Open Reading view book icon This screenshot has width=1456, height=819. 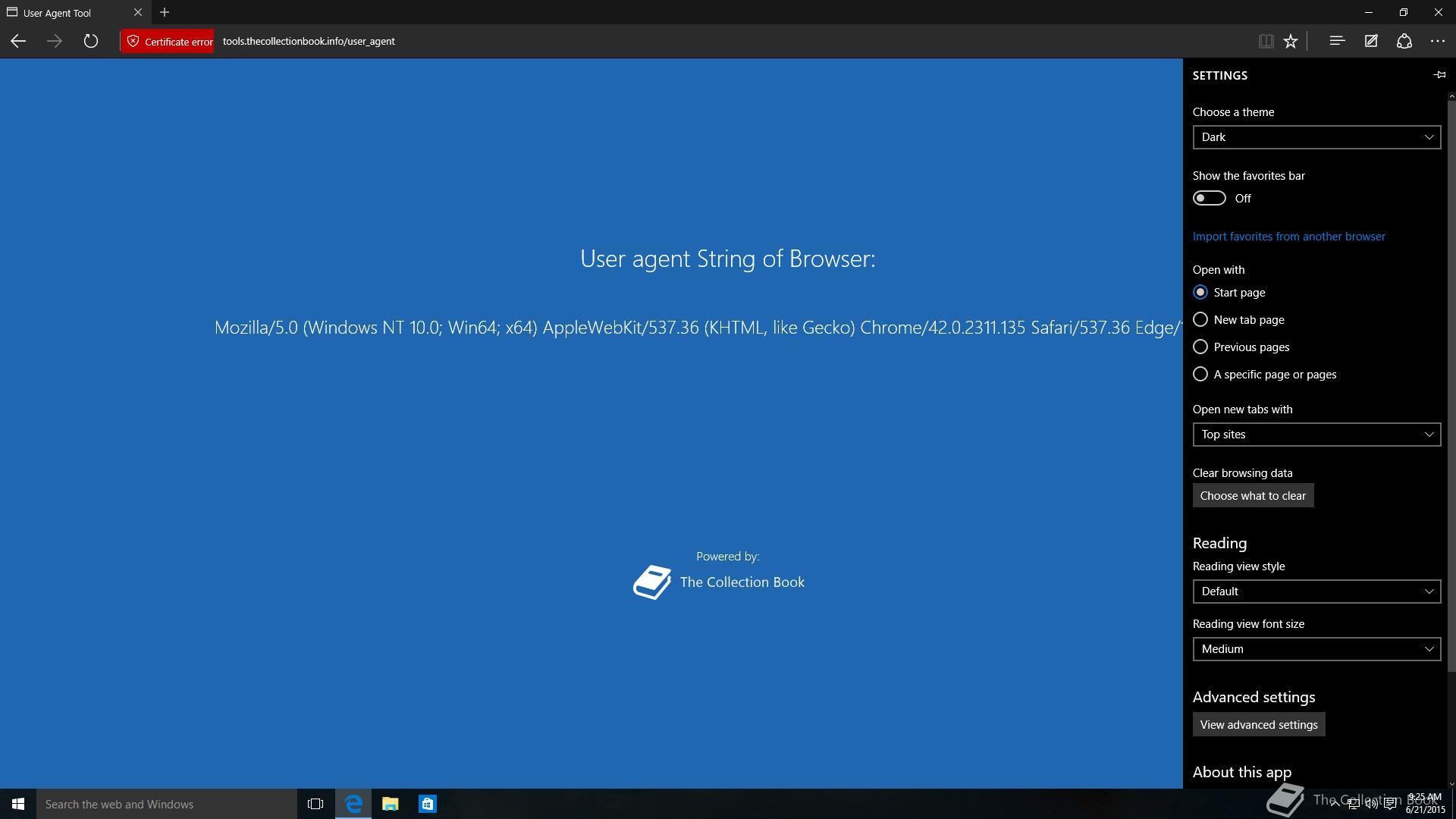point(1266,41)
